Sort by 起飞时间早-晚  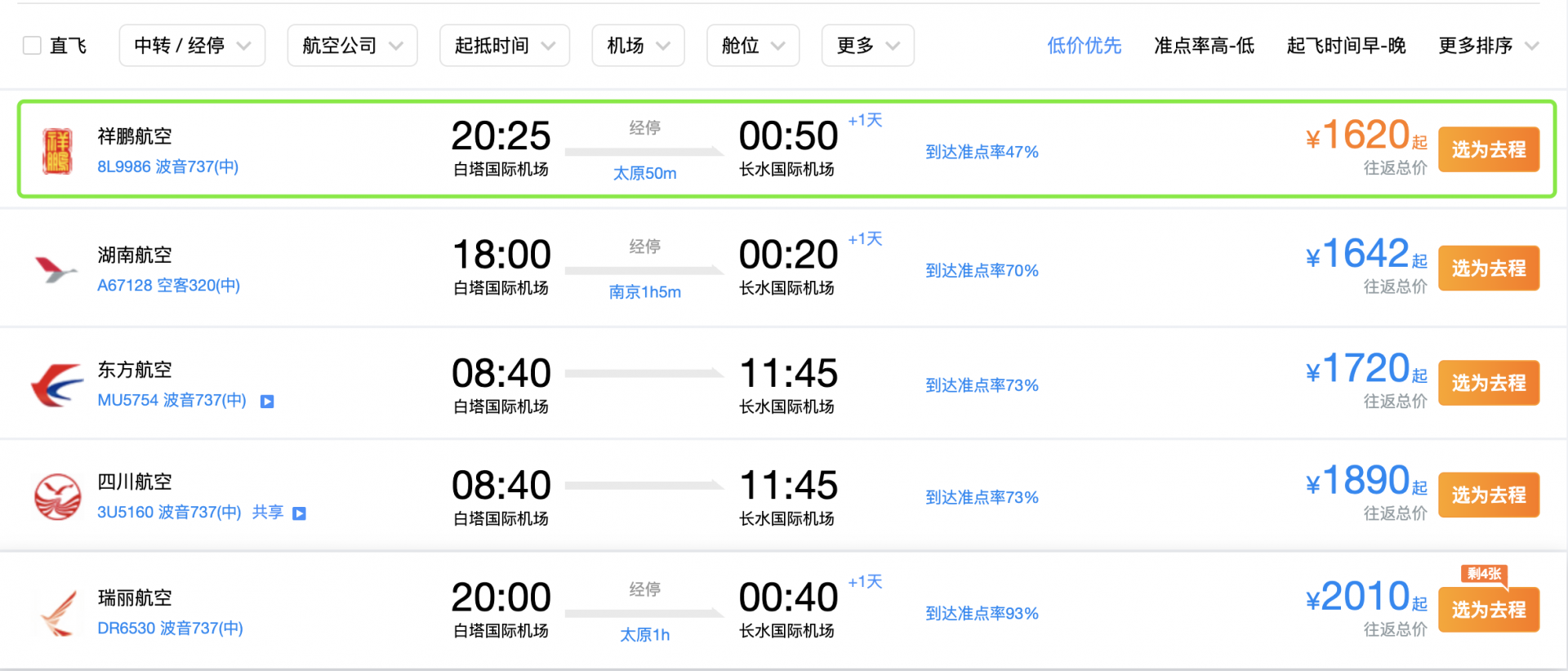[1346, 46]
